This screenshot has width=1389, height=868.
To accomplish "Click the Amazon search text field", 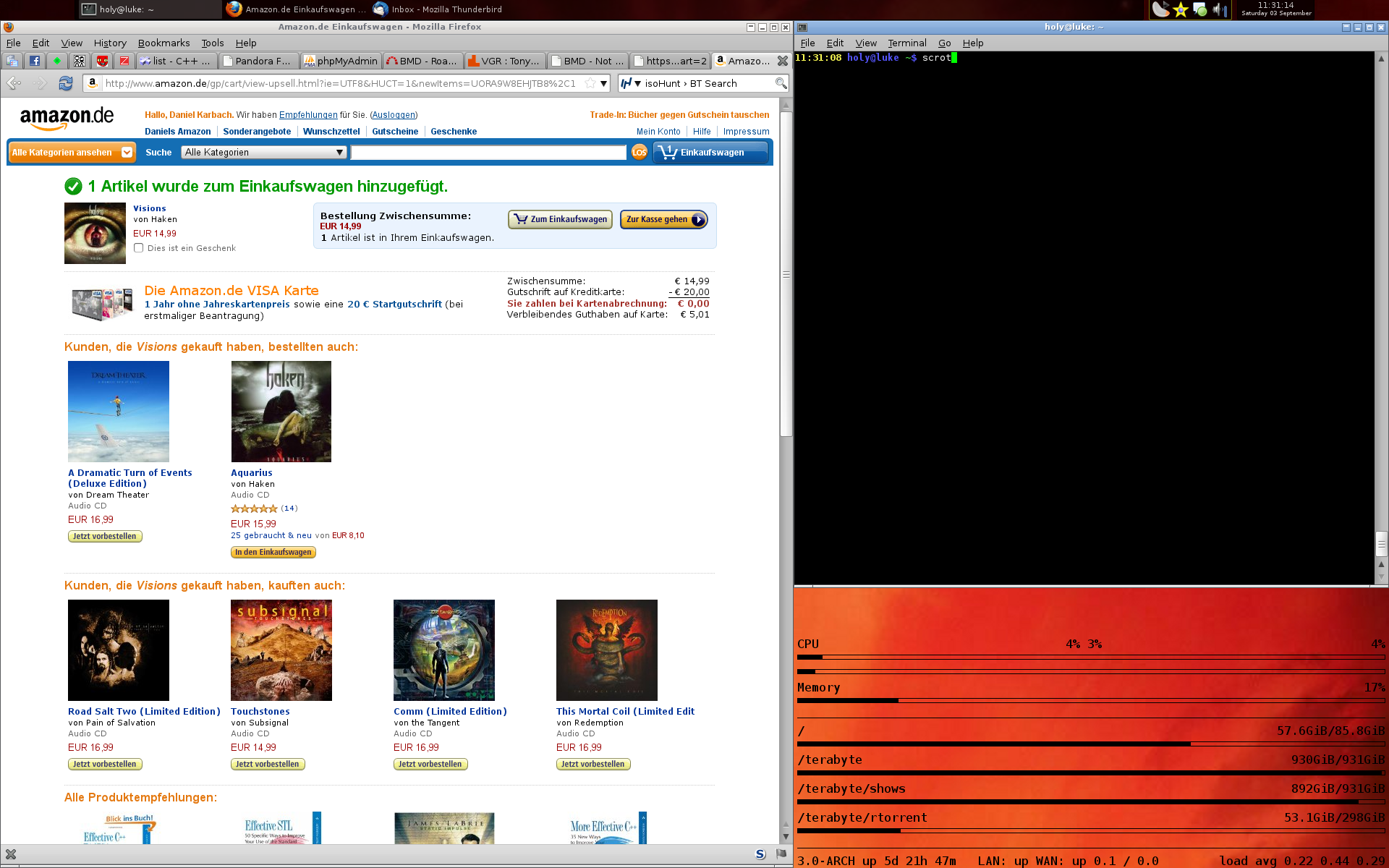I will (x=489, y=153).
